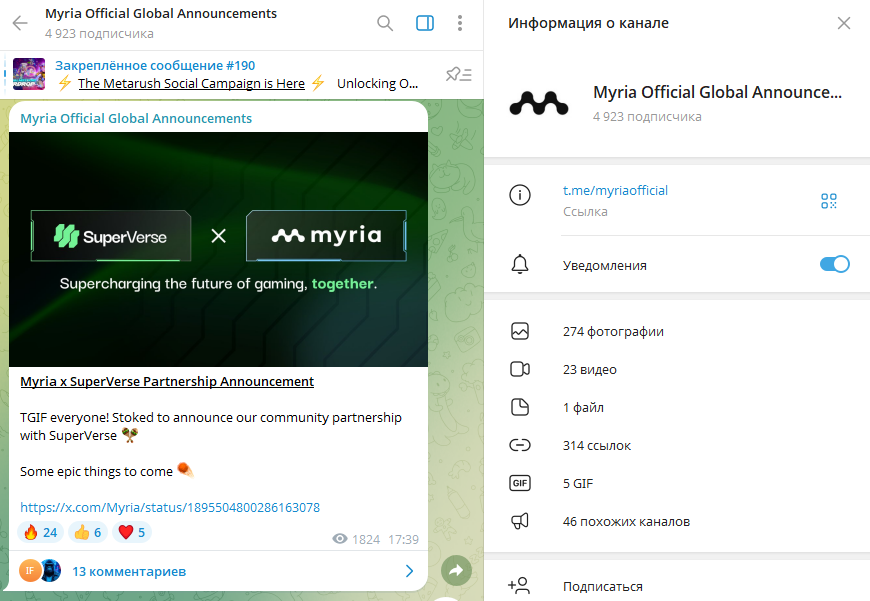Open pinned messages list icon
The height and width of the screenshot is (601, 870).
point(459,74)
